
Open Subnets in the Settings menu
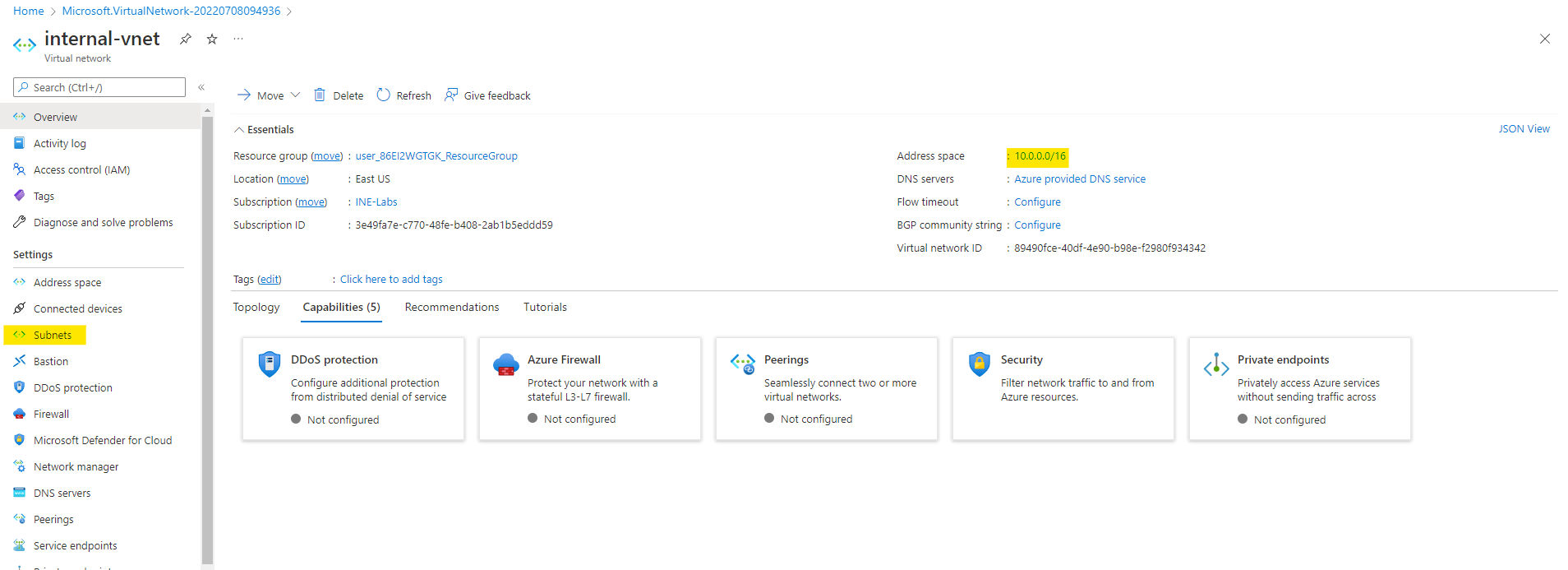[53, 335]
